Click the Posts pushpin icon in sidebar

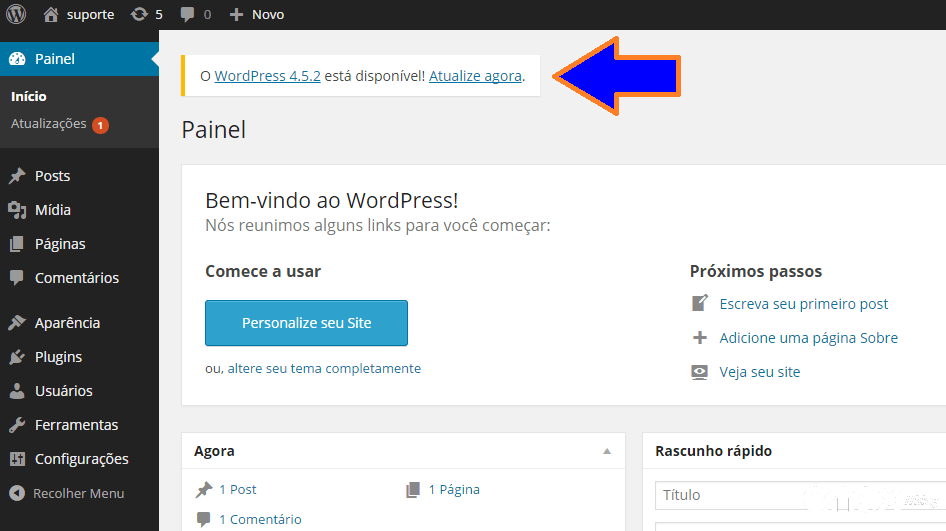[x=17, y=176]
